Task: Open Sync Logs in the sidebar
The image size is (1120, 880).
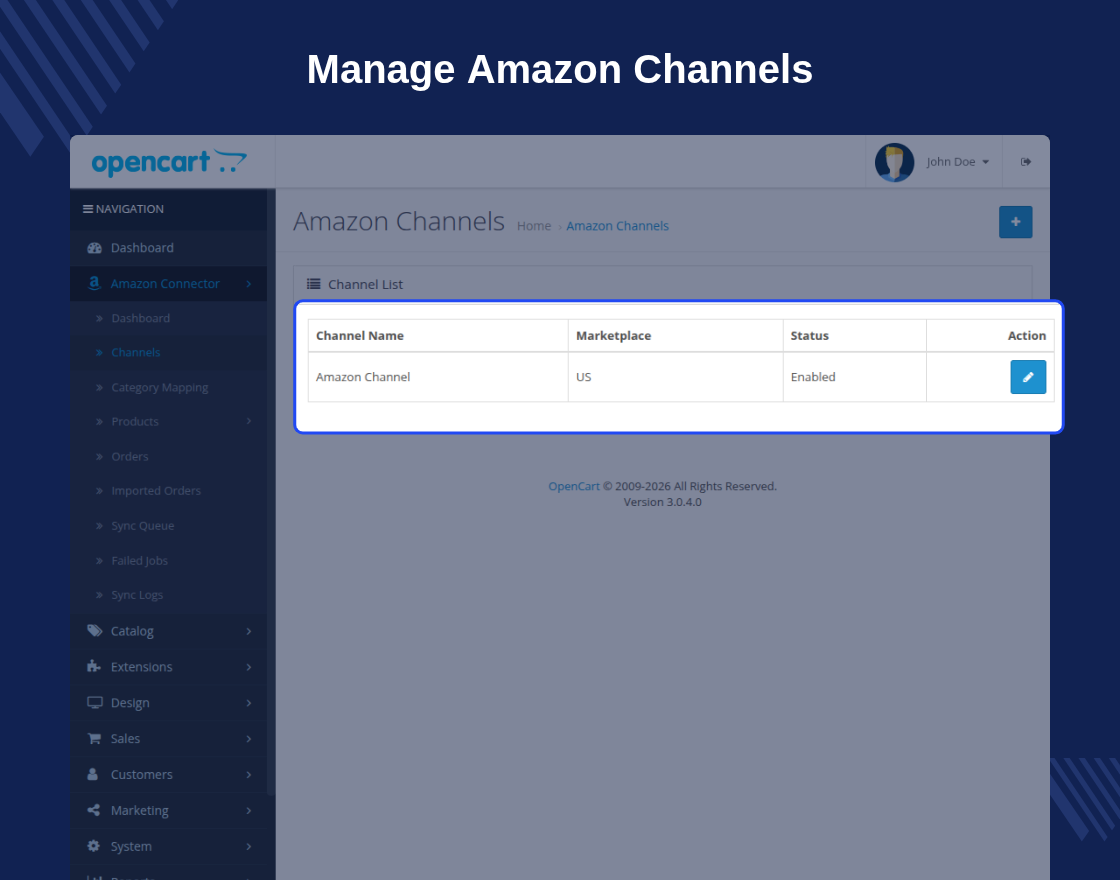Action: (x=169, y=595)
